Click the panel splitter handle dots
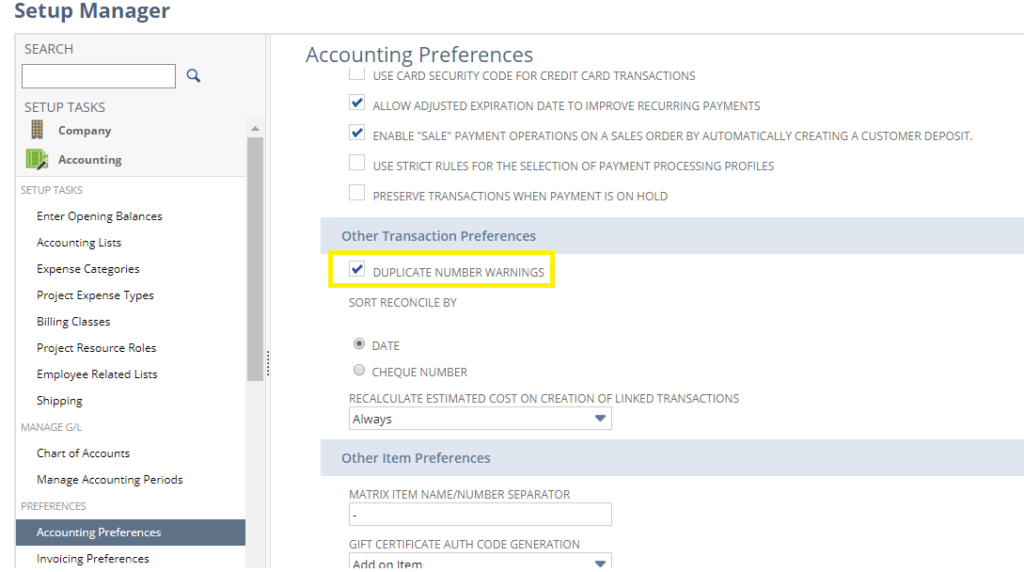 click(x=268, y=364)
